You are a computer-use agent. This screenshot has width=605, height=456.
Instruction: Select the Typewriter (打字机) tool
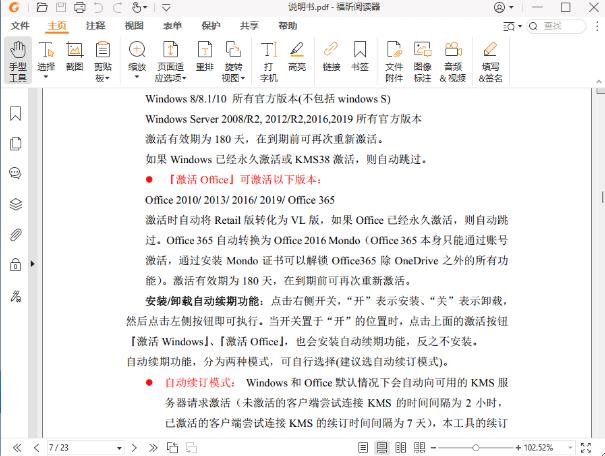[269, 61]
